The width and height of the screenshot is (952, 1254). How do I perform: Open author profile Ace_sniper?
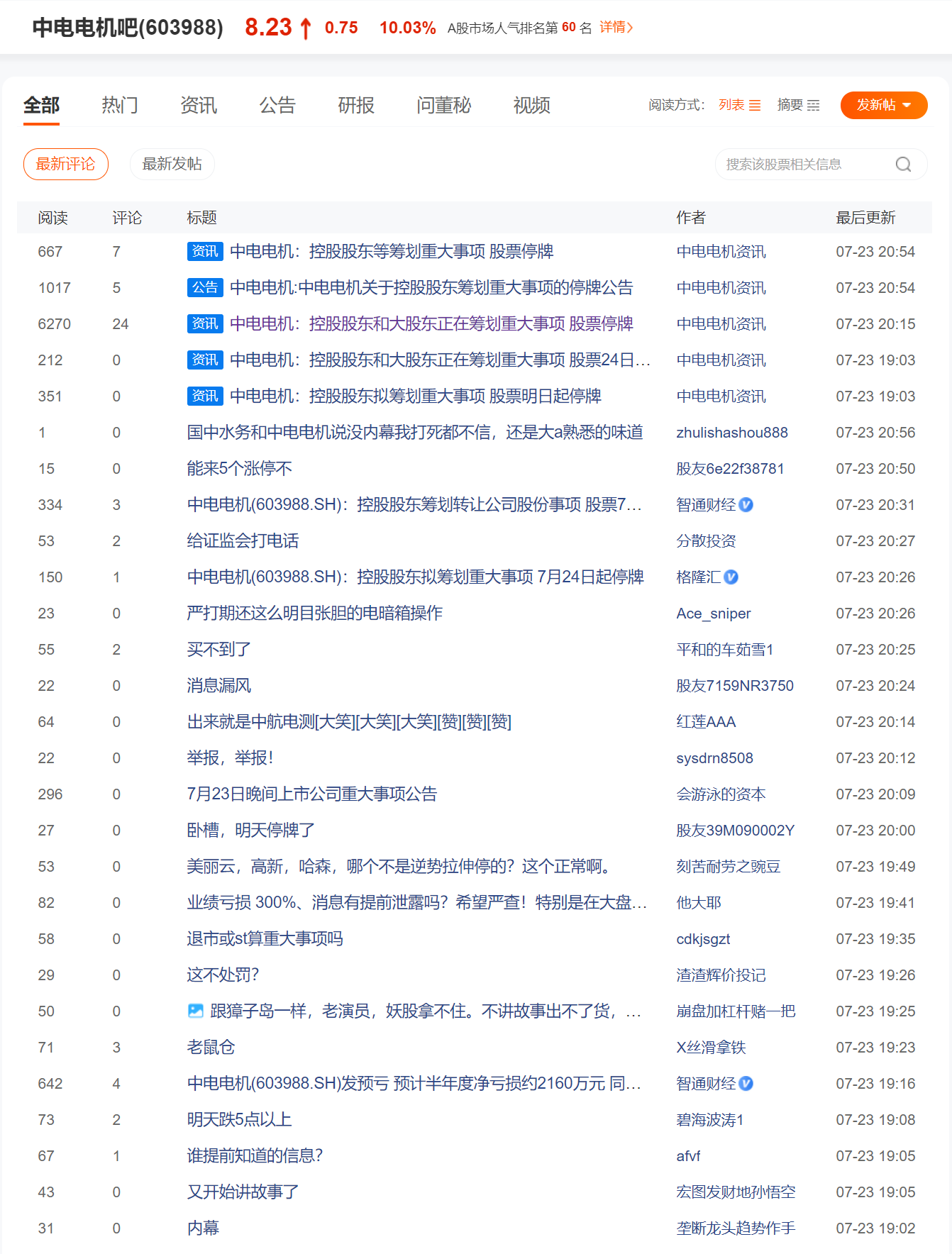[714, 614]
